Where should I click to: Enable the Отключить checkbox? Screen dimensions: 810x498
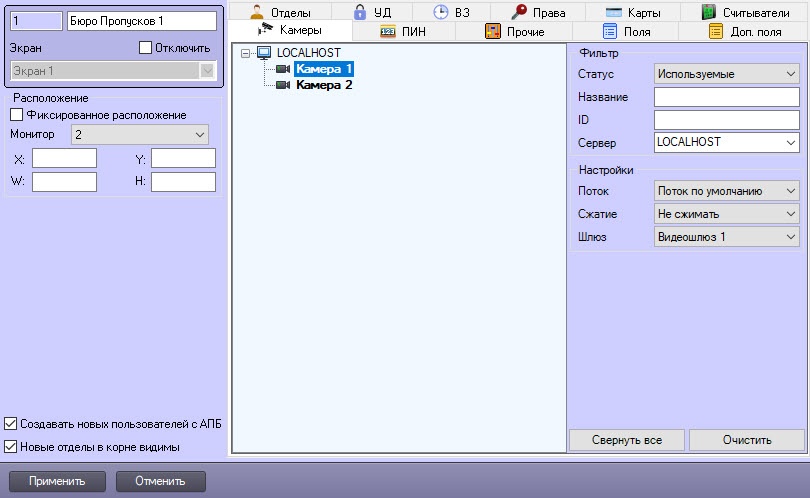145,47
